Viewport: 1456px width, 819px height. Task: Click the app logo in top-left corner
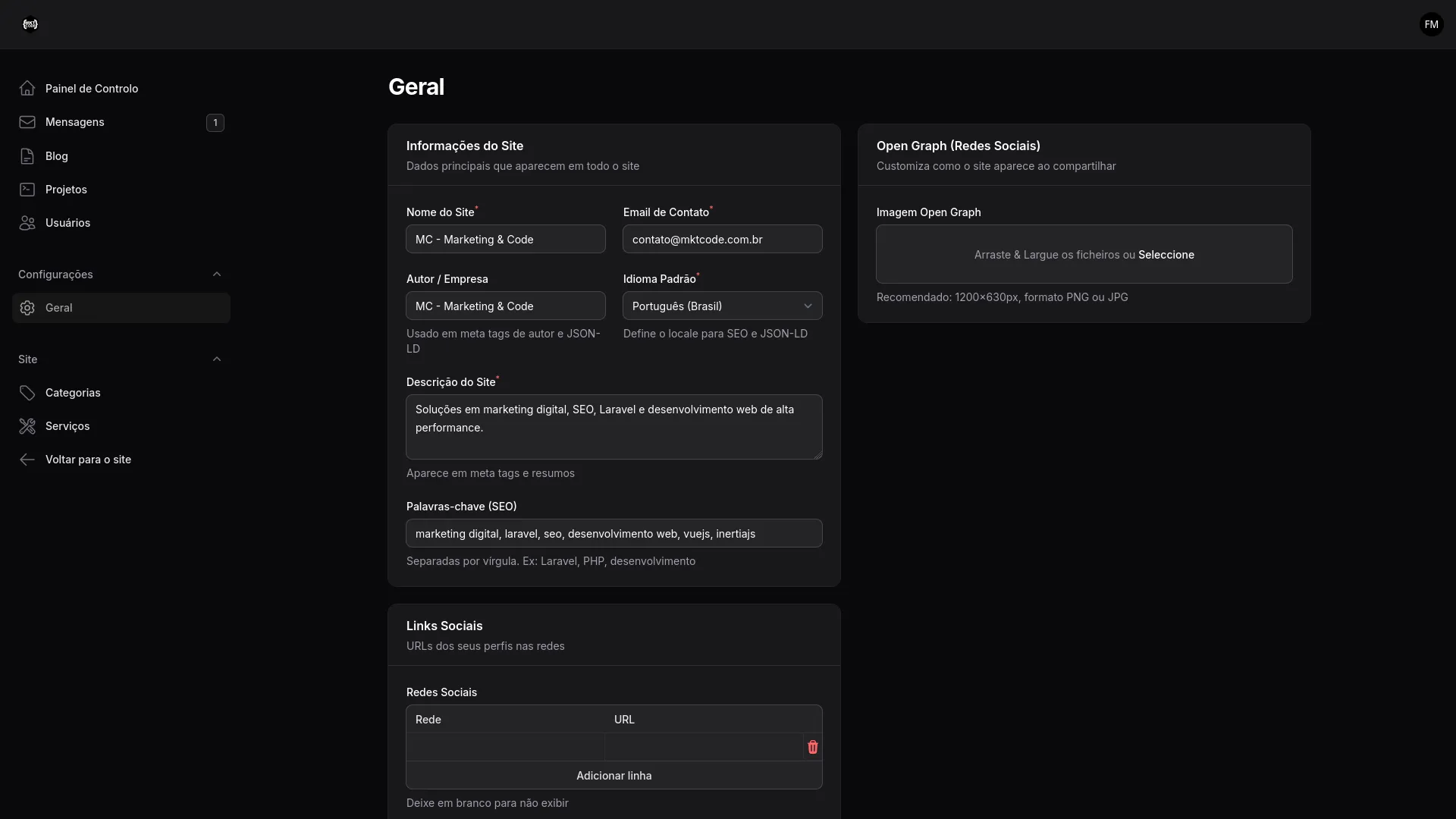pyautogui.click(x=30, y=24)
